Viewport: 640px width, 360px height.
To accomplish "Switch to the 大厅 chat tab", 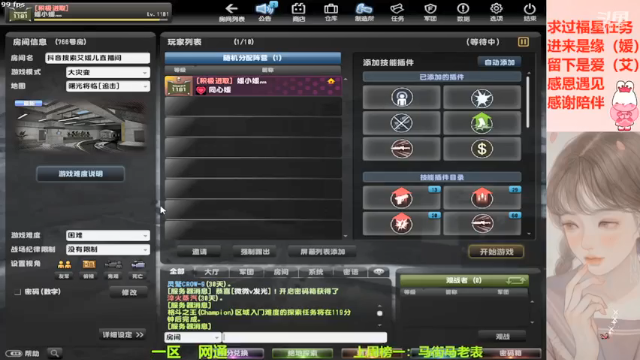I will coord(211,272).
